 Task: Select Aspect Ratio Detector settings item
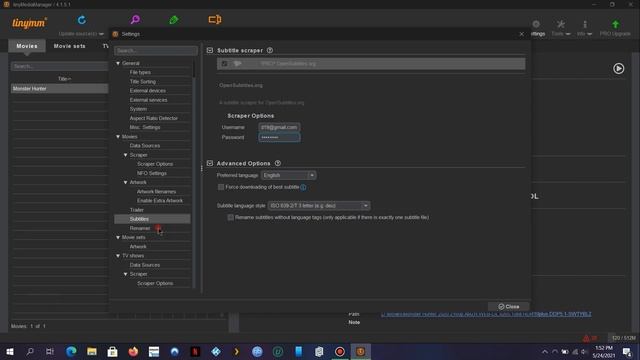click(x=154, y=118)
